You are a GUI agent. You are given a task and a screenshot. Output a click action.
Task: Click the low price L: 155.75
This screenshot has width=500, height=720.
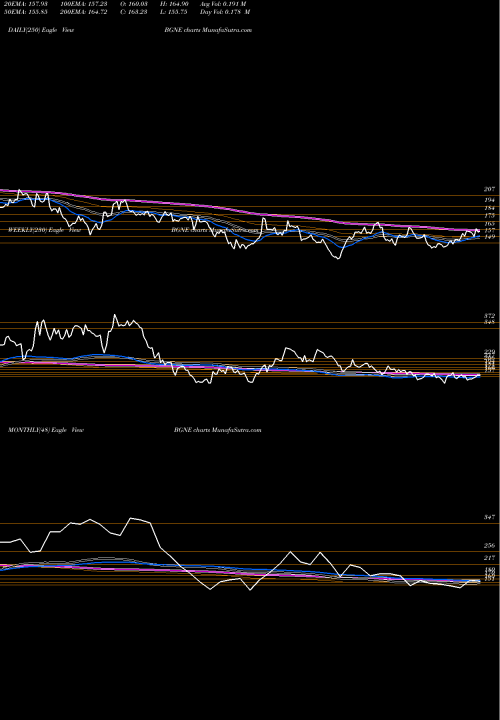174,12
